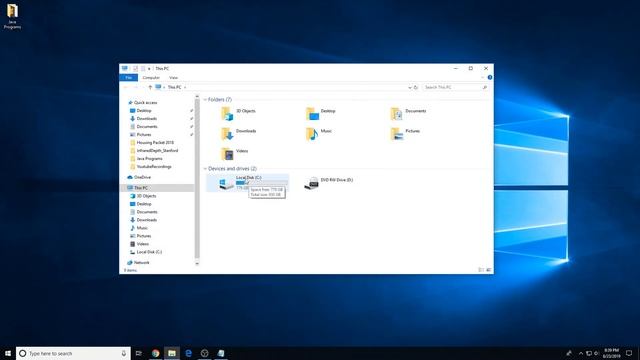
Task: Click the Help question mark icon
Action: (x=489, y=77)
